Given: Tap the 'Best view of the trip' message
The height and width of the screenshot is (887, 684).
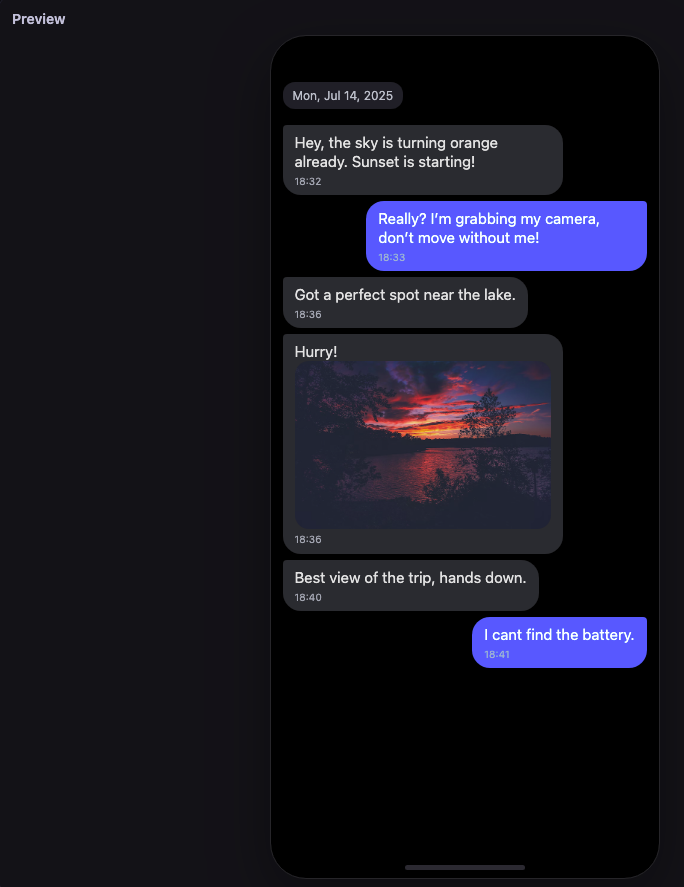Looking at the screenshot, I should tap(411, 585).
